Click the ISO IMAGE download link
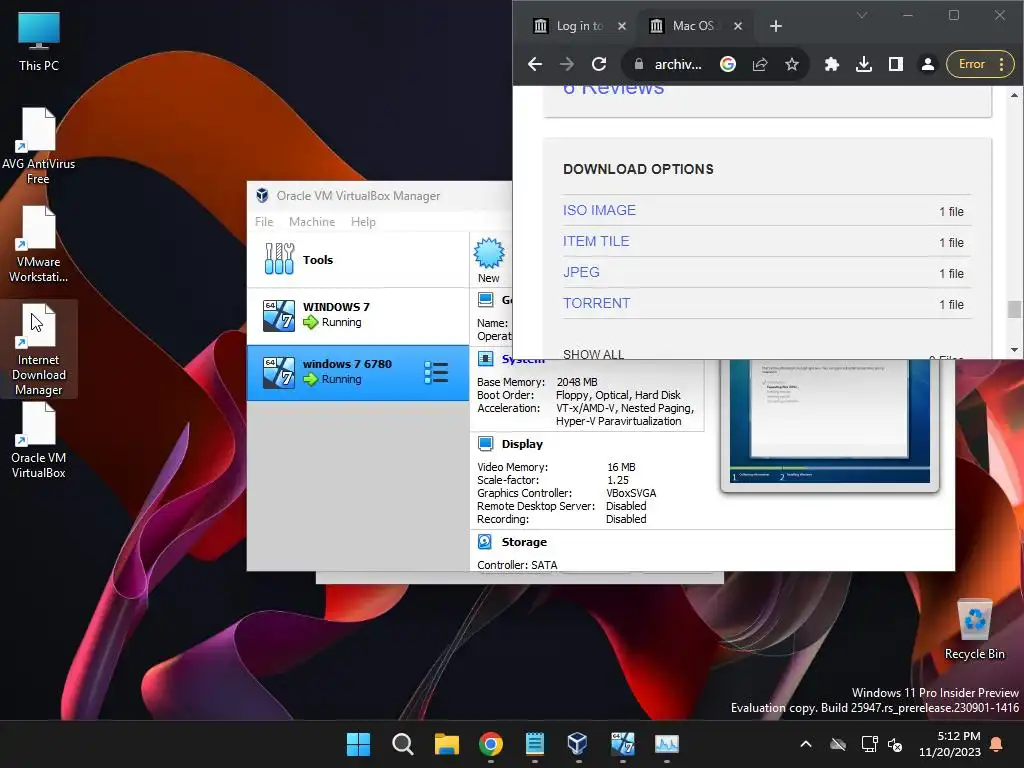The height and width of the screenshot is (768, 1024). coord(599,210)
